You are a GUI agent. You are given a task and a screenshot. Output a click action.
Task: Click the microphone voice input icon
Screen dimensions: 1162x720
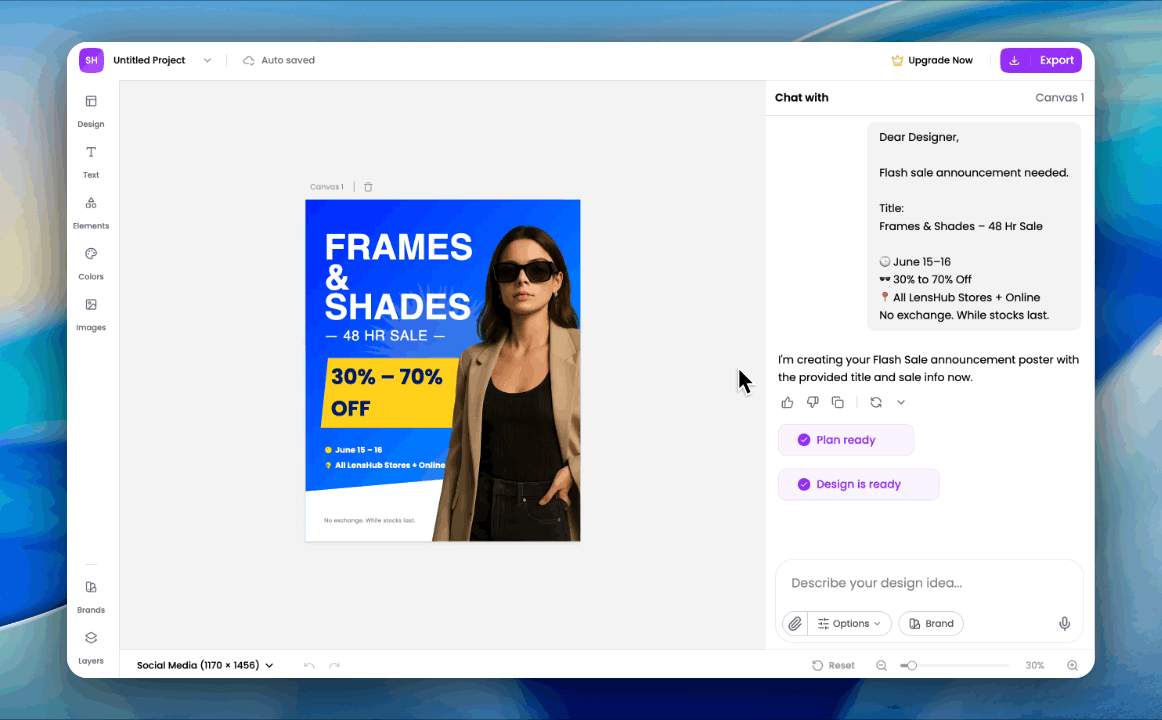(1065, 623)
